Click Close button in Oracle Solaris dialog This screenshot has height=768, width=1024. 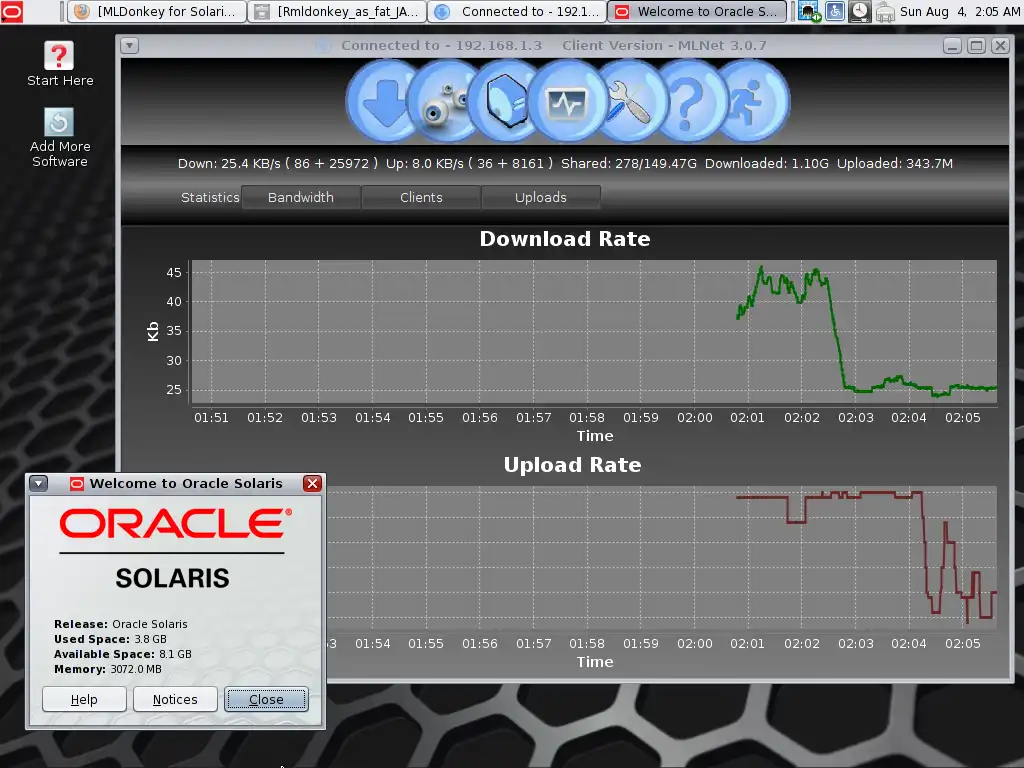pos(266,699)
